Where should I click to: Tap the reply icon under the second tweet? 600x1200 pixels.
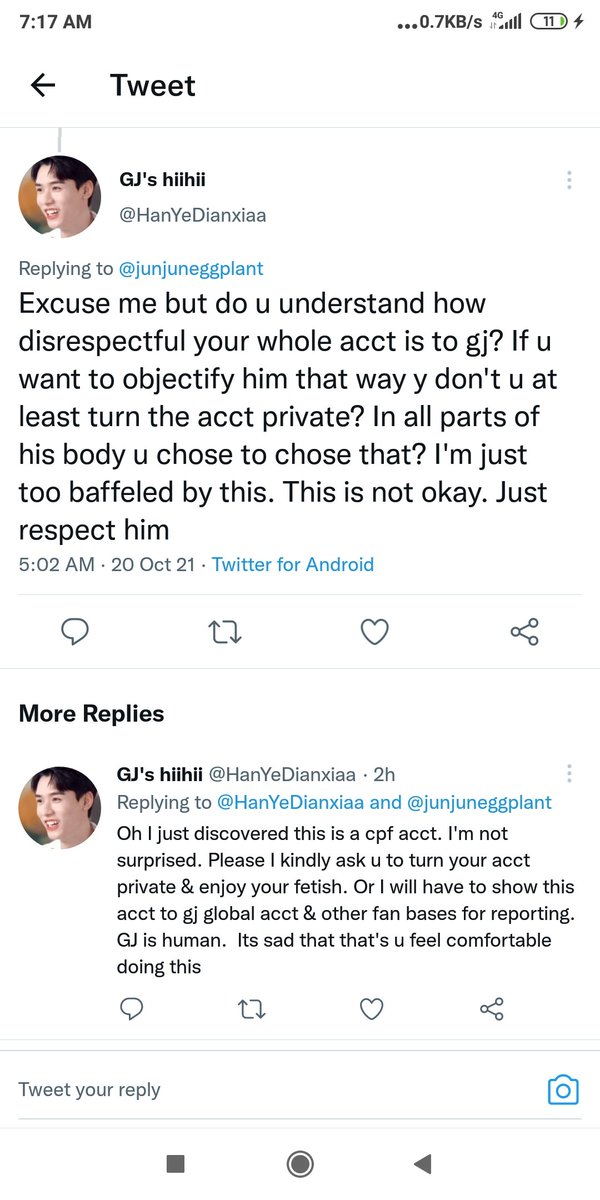(x=132, y=1009)
